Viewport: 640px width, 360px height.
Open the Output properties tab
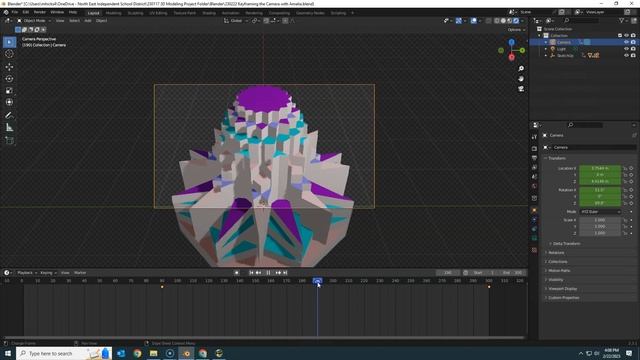point(534,158)
